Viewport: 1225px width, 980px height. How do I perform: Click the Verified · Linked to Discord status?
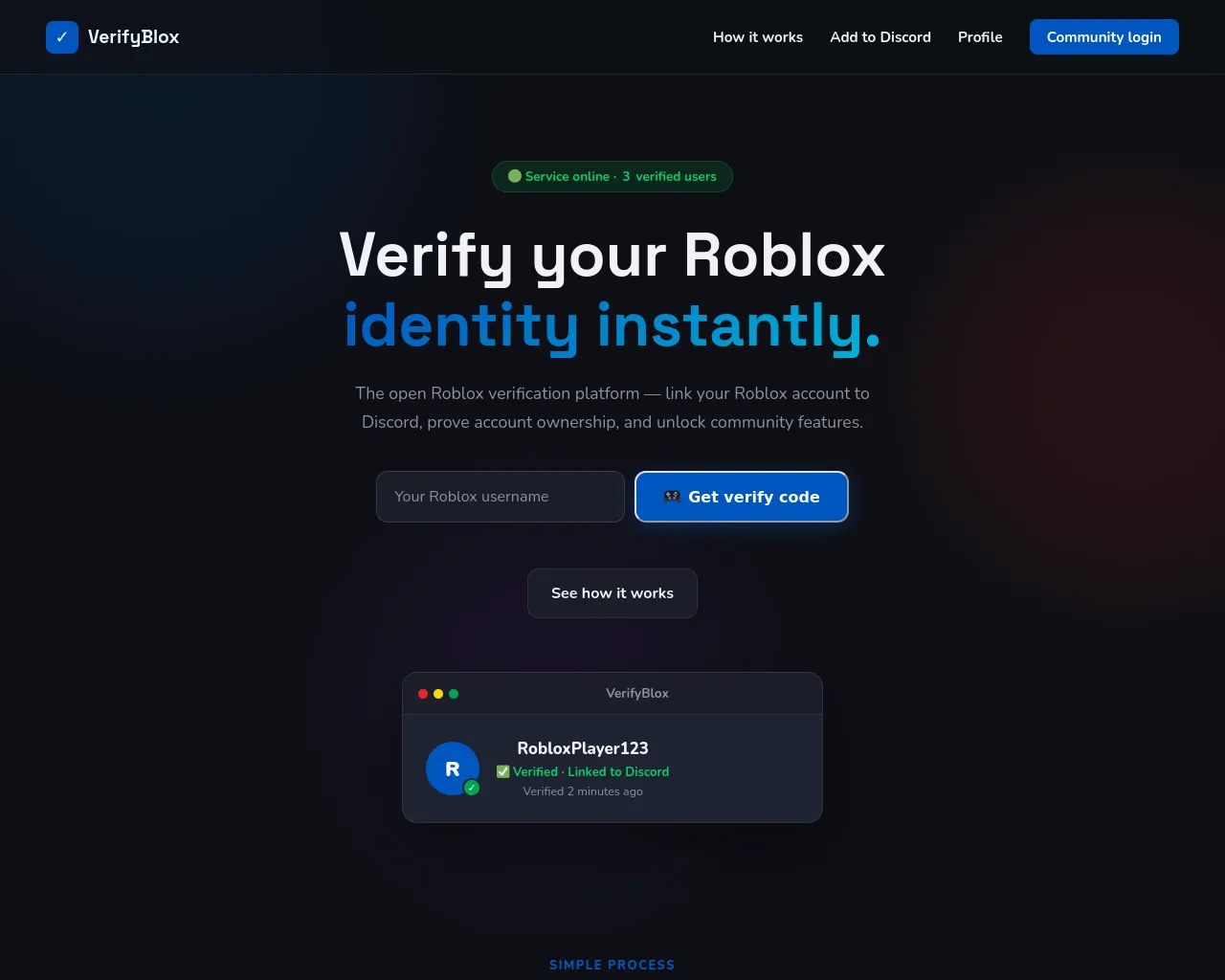click(x=583, y=771)
